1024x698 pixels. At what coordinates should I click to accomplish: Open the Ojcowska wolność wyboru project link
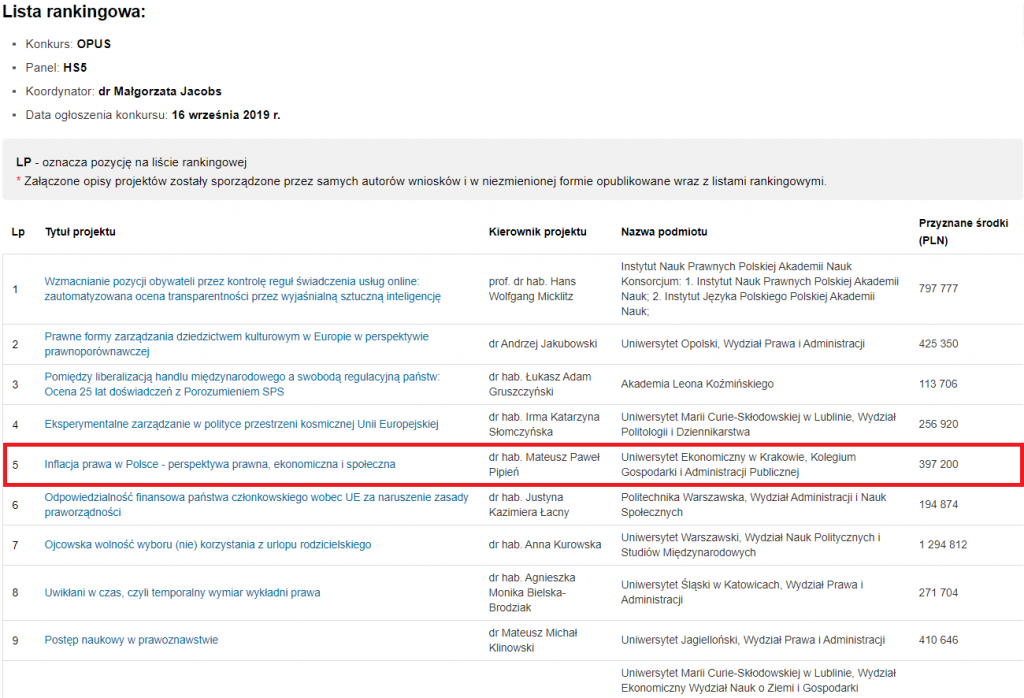tap(208, 545)
